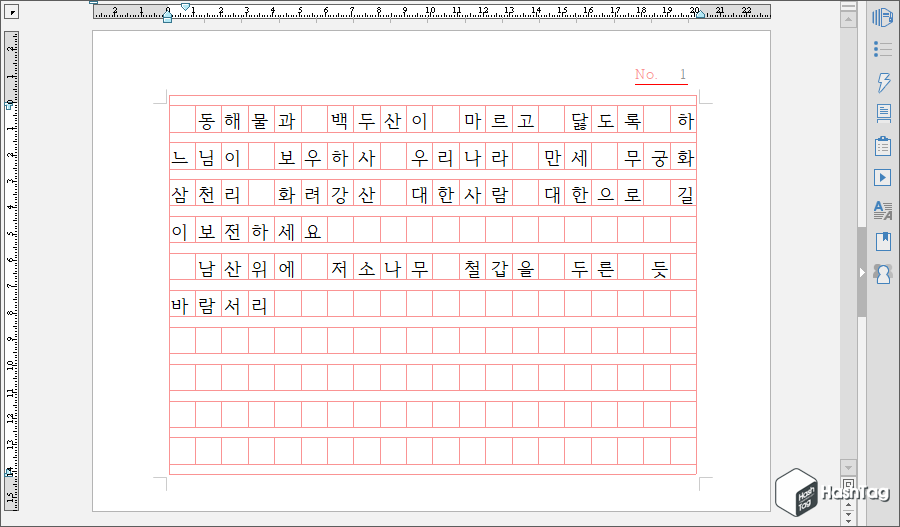The image size is (900, 527).
Task: Click the cell containing '듯'
Action: (657, 267)
